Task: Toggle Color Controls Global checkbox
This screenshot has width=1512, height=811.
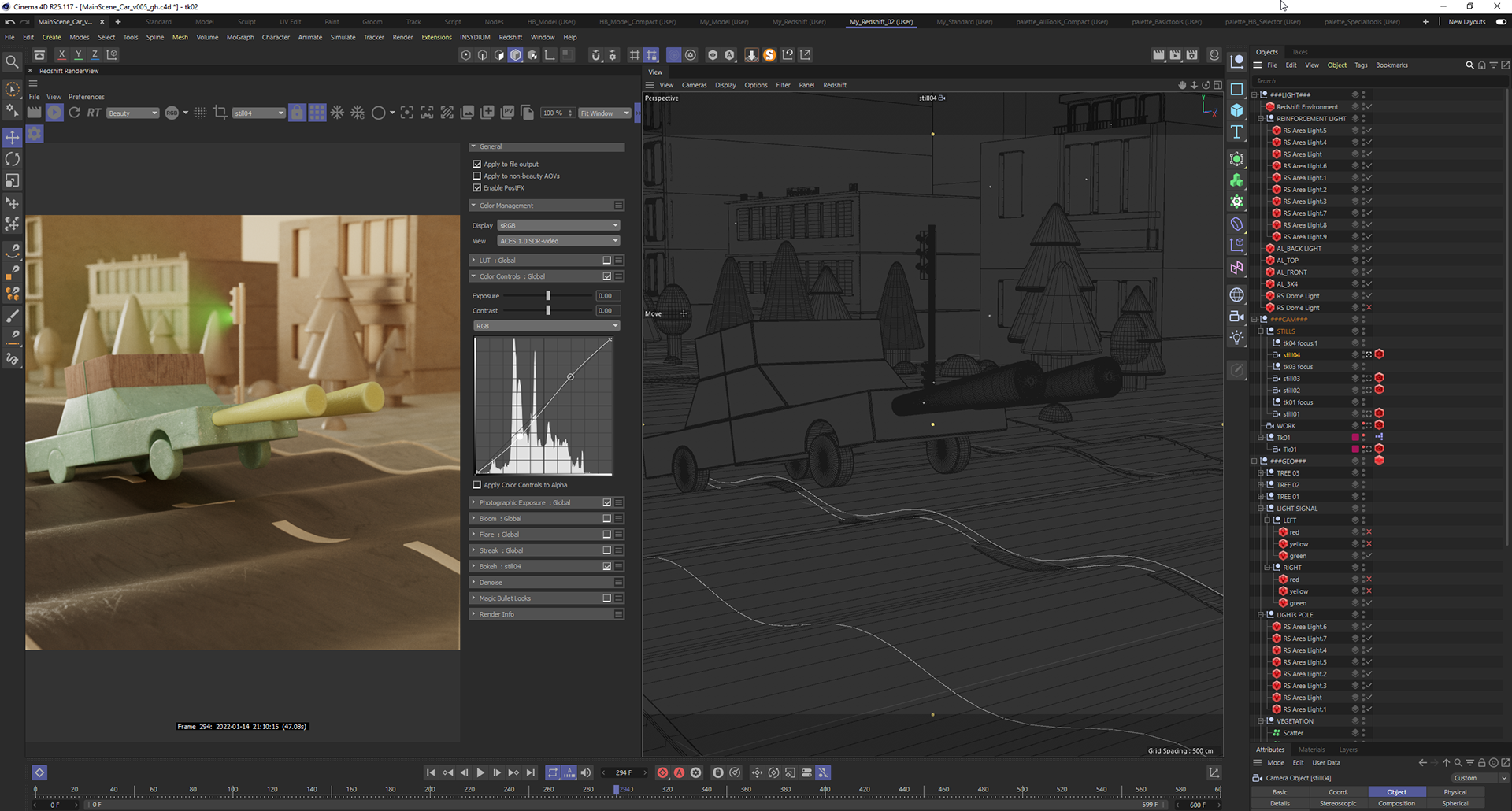Action: pyautogui.click(x=606, y=276)
